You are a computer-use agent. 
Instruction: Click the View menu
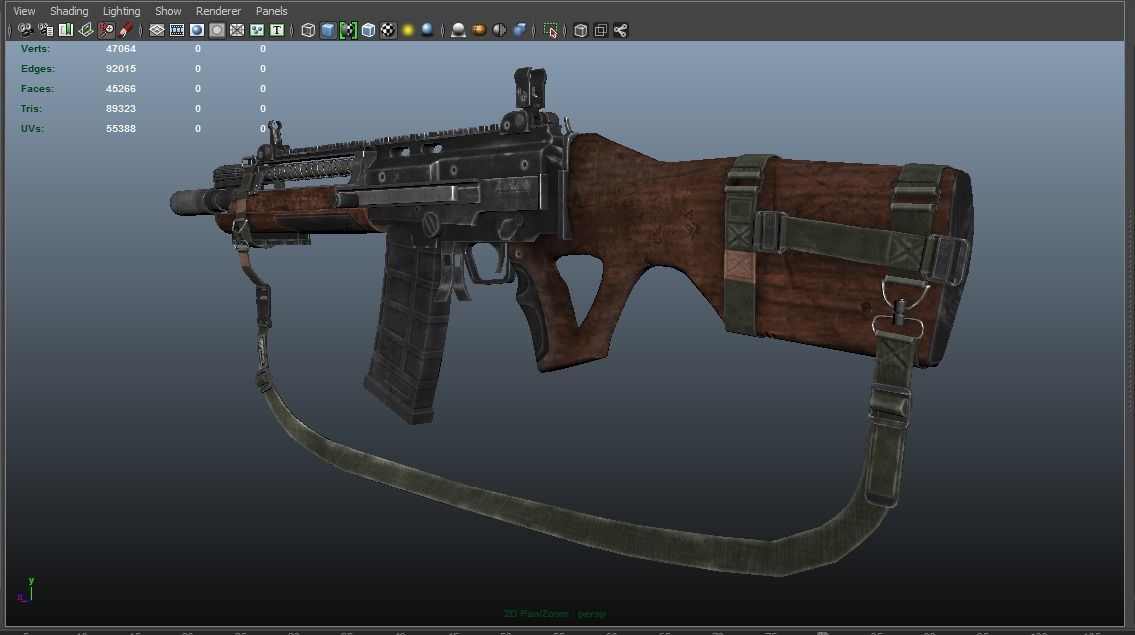tap(23, 10)
